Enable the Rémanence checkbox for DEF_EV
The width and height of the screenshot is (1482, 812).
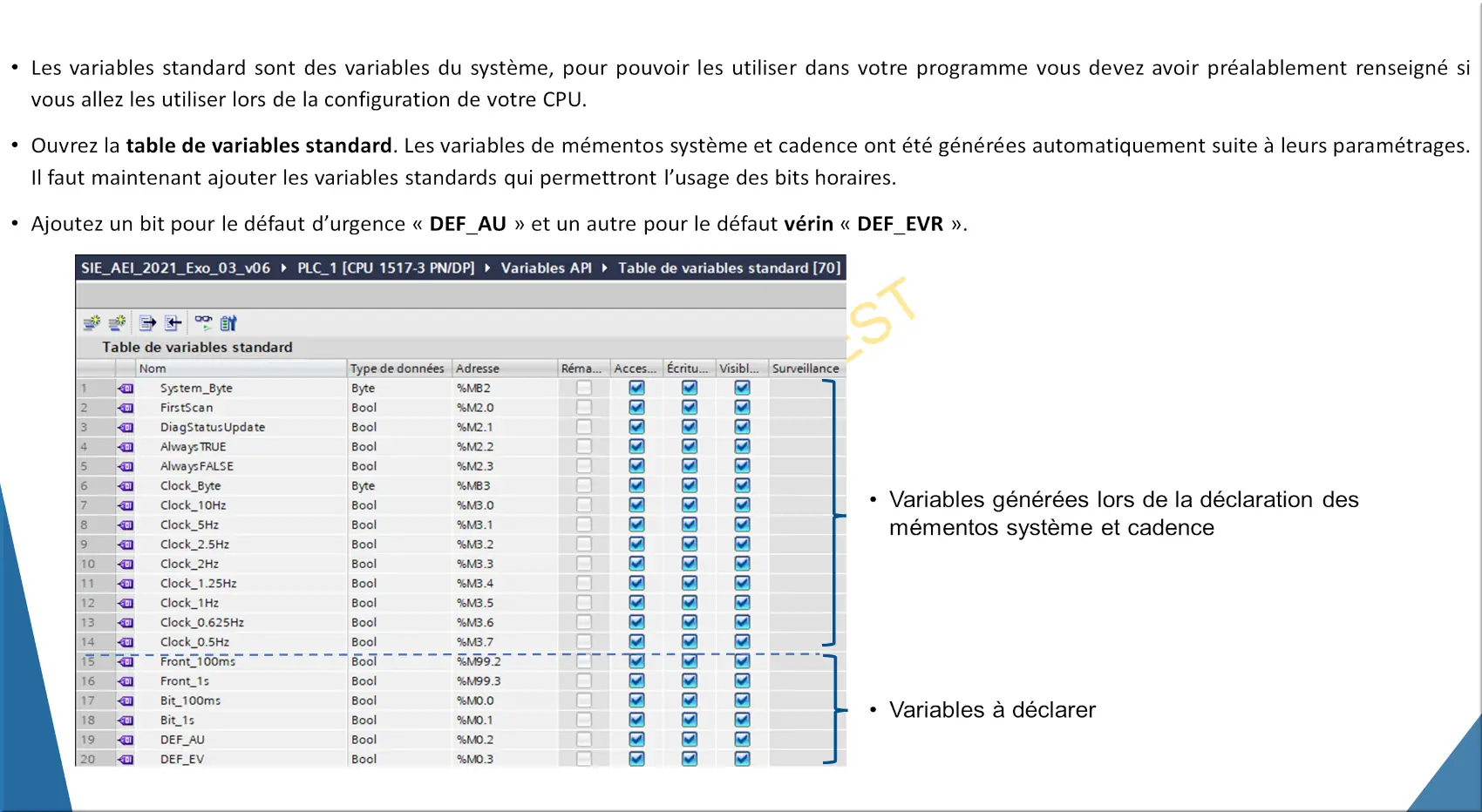584,758
